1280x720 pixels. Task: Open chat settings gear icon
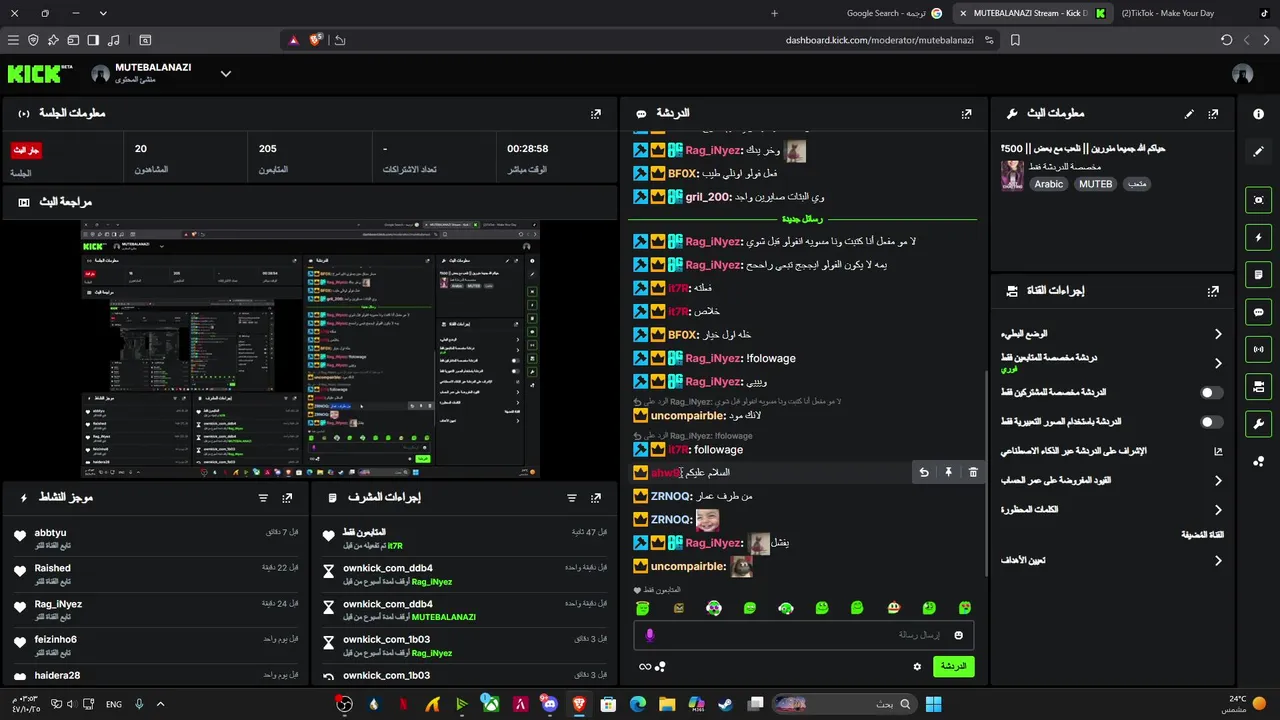pyautogui.click(x=917, y=666)
